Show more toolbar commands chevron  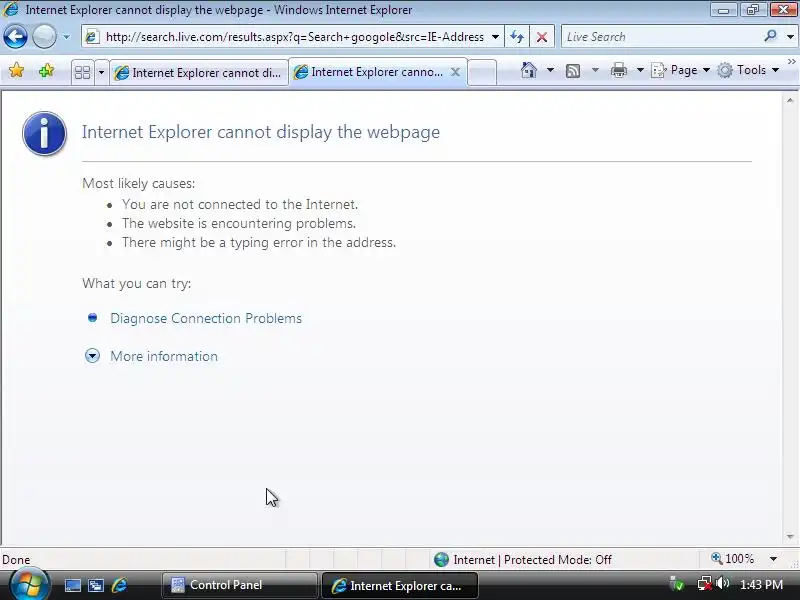click(792, 62)
